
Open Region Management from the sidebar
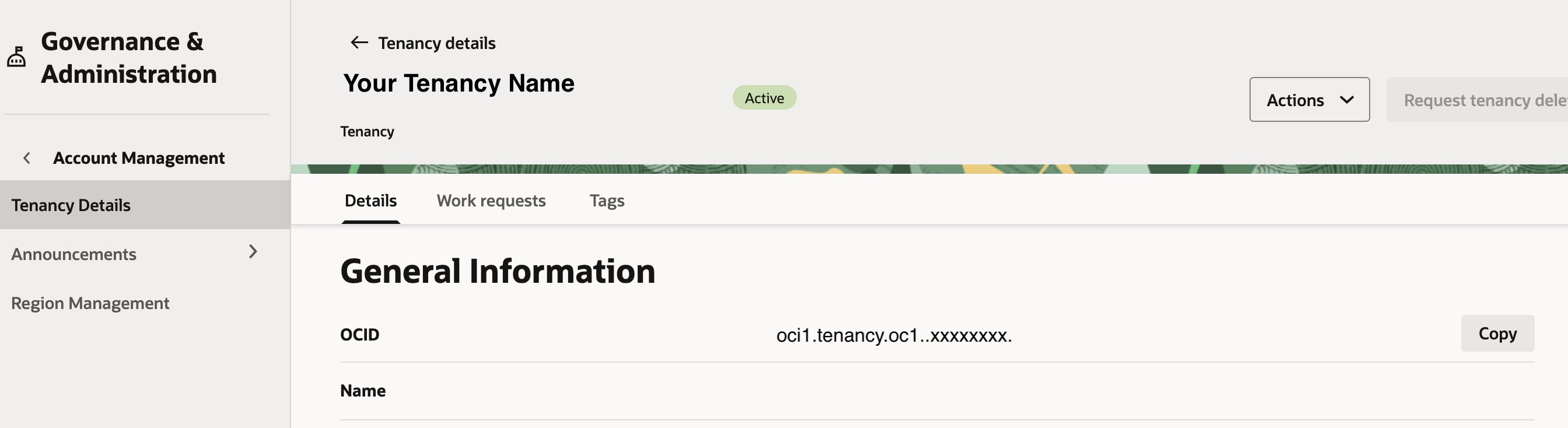(90, 303)
